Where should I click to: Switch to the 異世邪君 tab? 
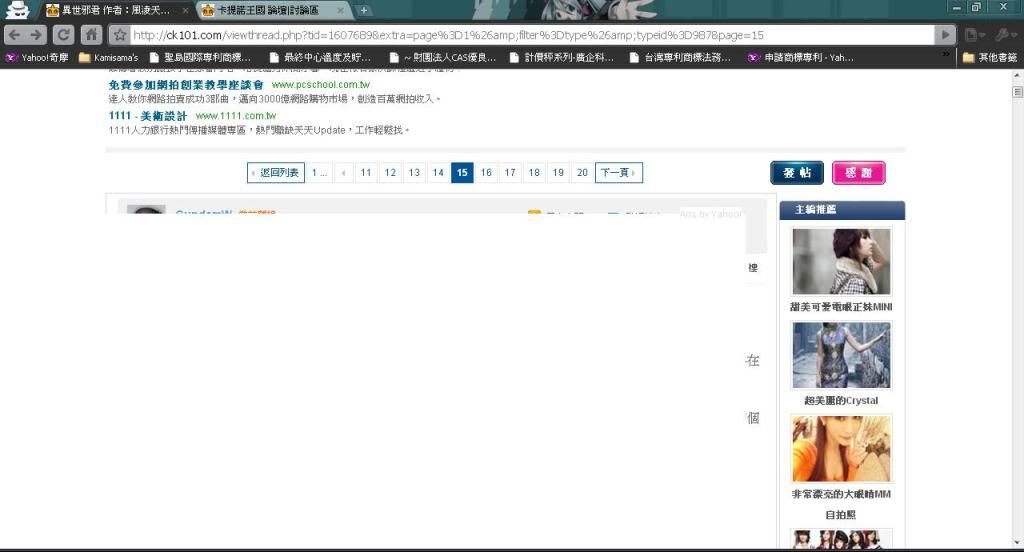[110, 10]
